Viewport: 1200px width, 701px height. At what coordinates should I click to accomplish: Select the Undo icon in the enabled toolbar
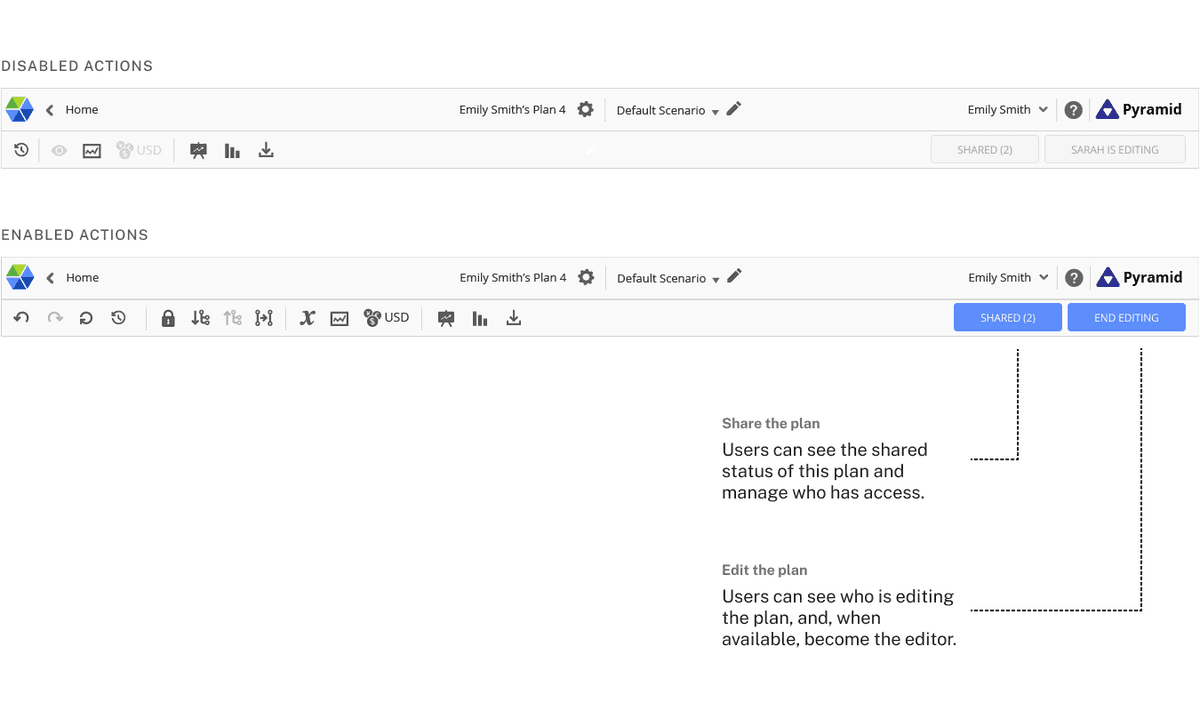(21, 317)
